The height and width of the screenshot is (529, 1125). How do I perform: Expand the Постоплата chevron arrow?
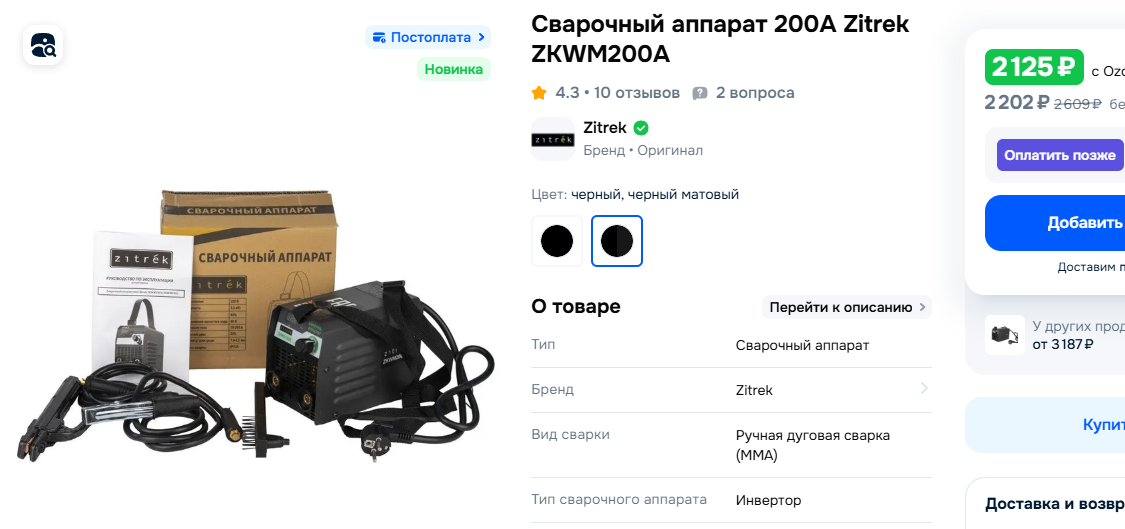(481, 37)
